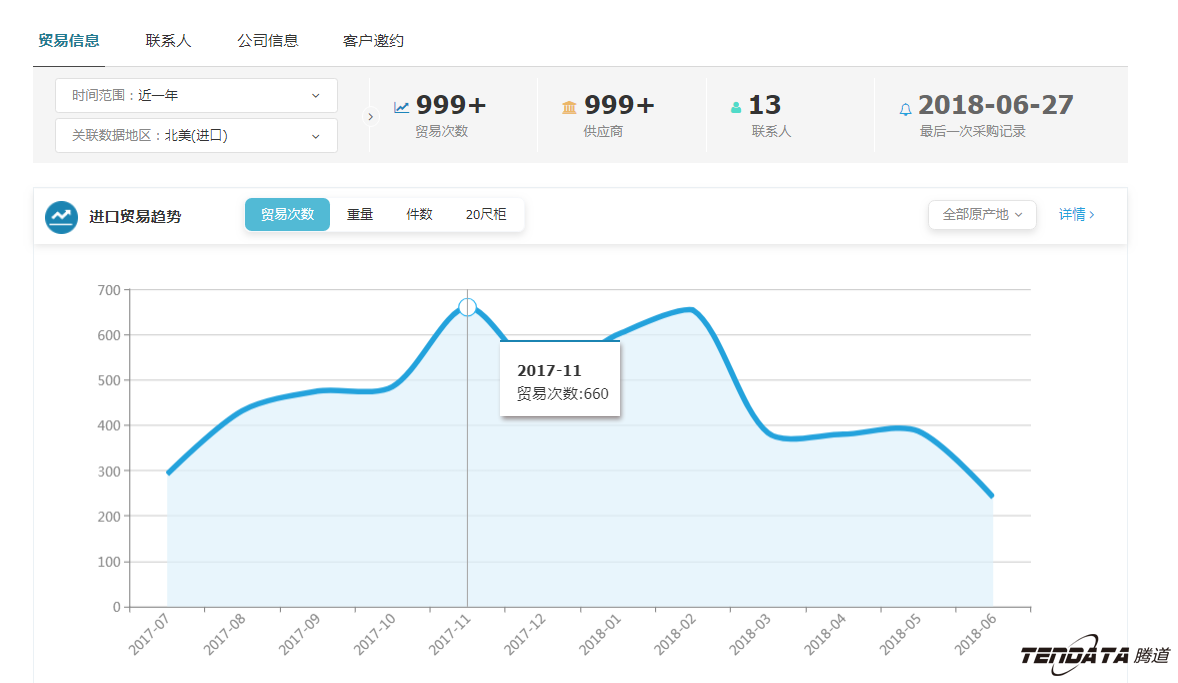1178x683 pixels.
Task: Go to the 客户邀约 tab
Action: (x=373, y=41)
